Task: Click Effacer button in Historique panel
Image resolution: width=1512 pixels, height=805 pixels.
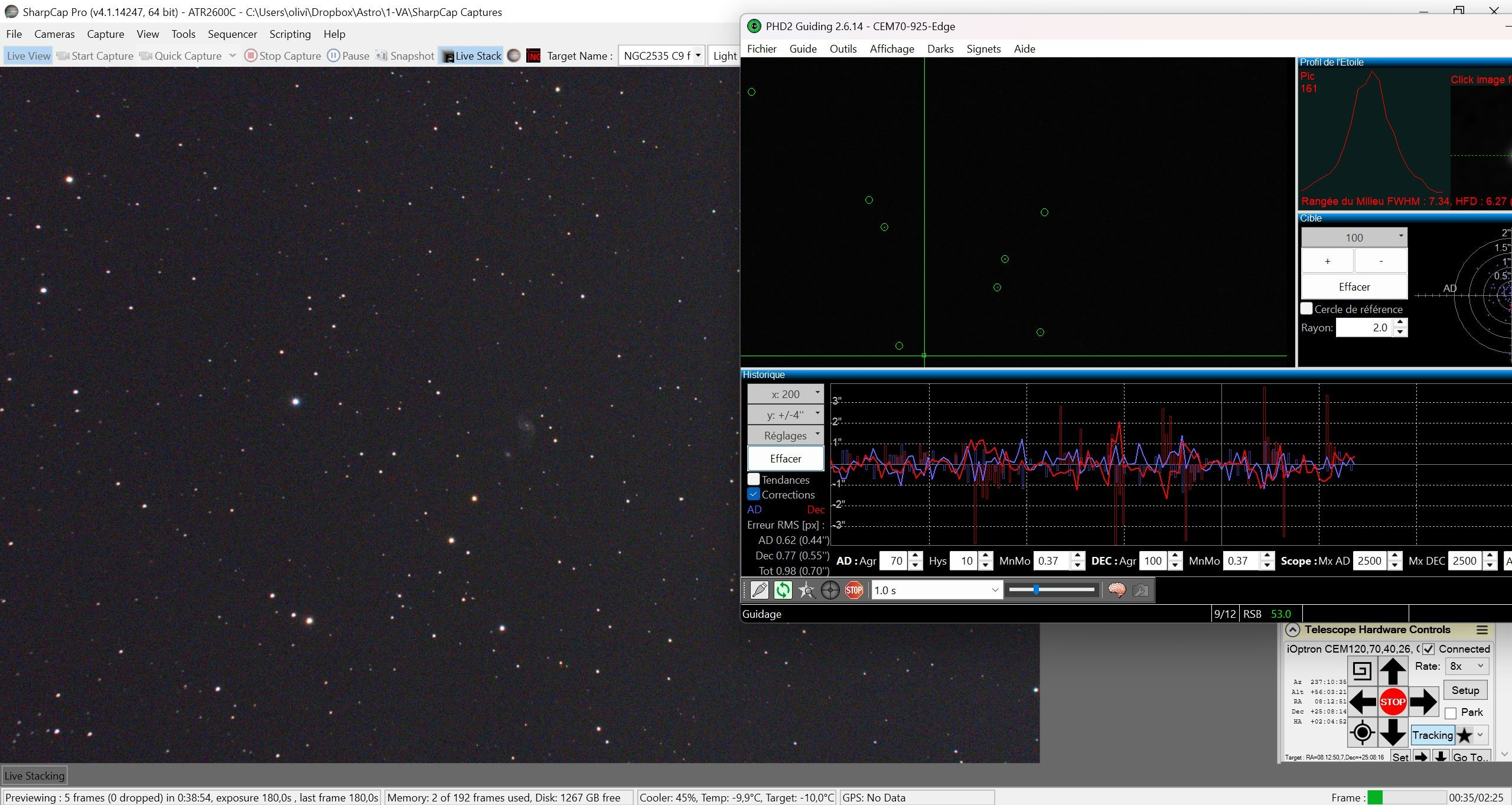Action: click(x=786, y=458)
